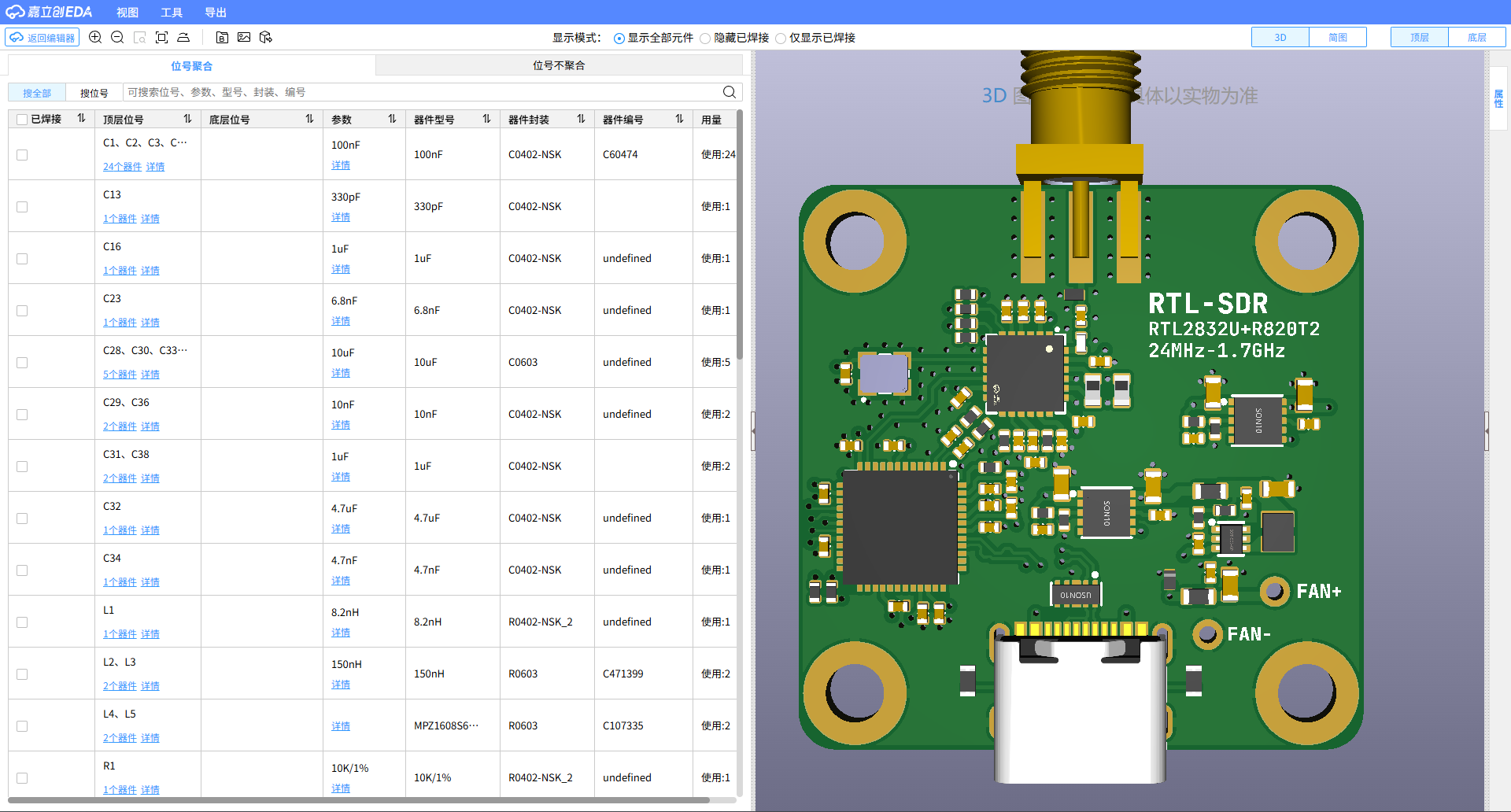Image resolution: width=1511 pixels, height=812 pixels.
Task: Switch to the 位号聚合 tab
Action: click(x=191, y=65)
